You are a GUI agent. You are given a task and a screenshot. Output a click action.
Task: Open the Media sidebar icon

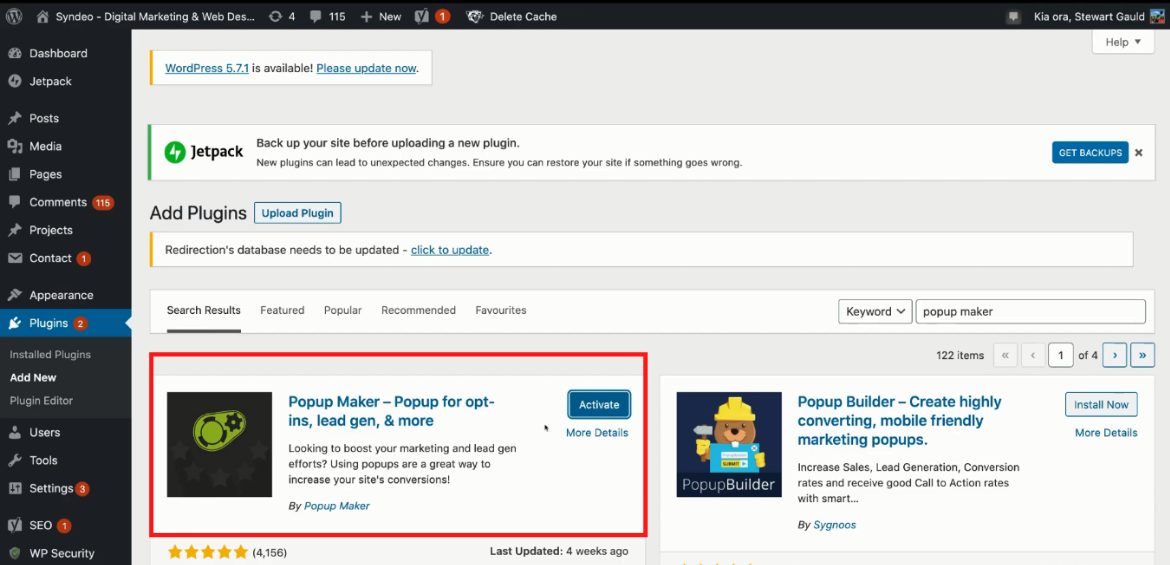tap(14, 146)
